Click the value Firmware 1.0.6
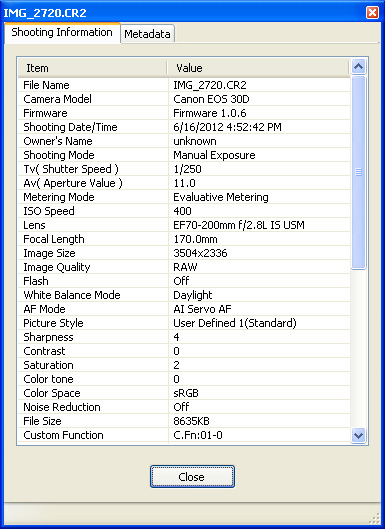385x529 pixels. click(x=210, y=113)
